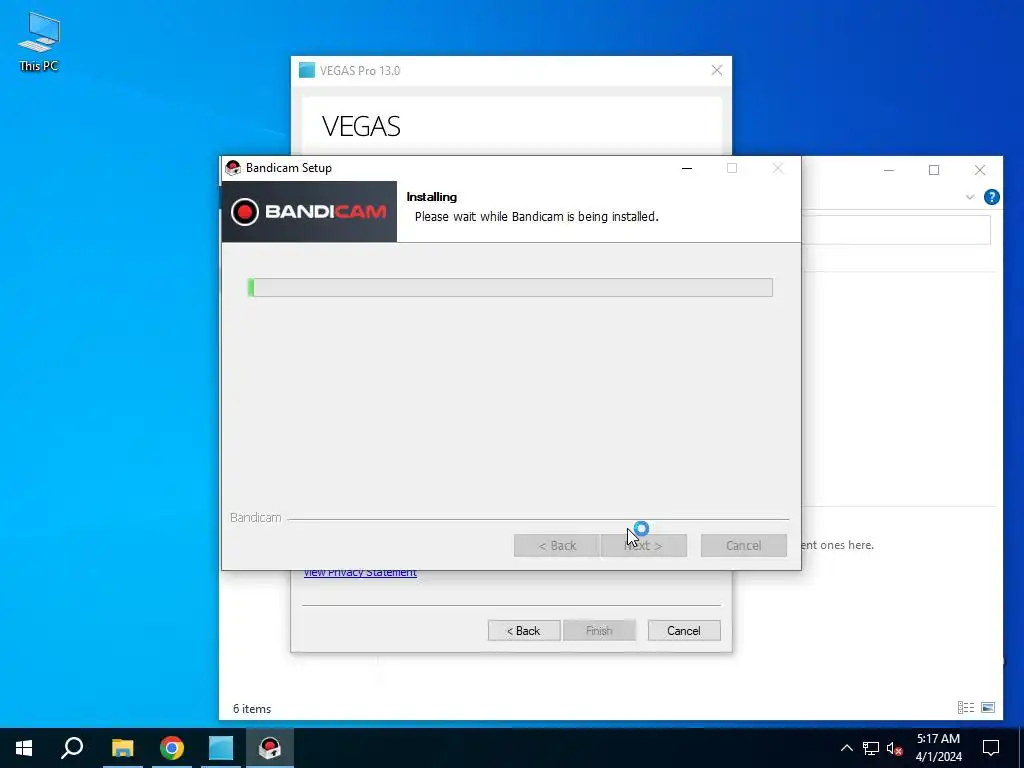Open taskbar search
The width and height of the screenshot is (1024, 768).
coord(72,748)
